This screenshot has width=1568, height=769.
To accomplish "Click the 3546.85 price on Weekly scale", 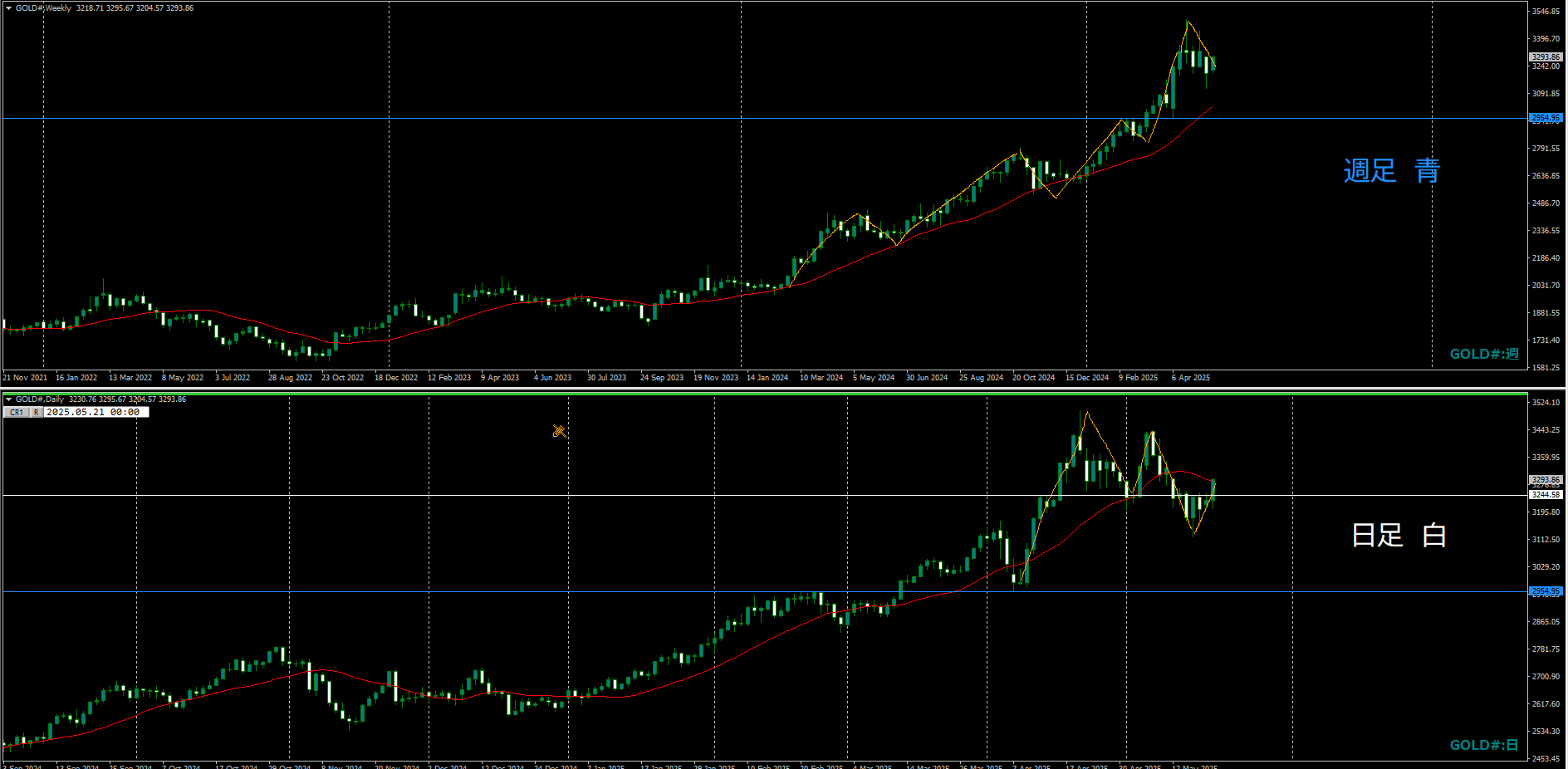I will (1546, 12).
